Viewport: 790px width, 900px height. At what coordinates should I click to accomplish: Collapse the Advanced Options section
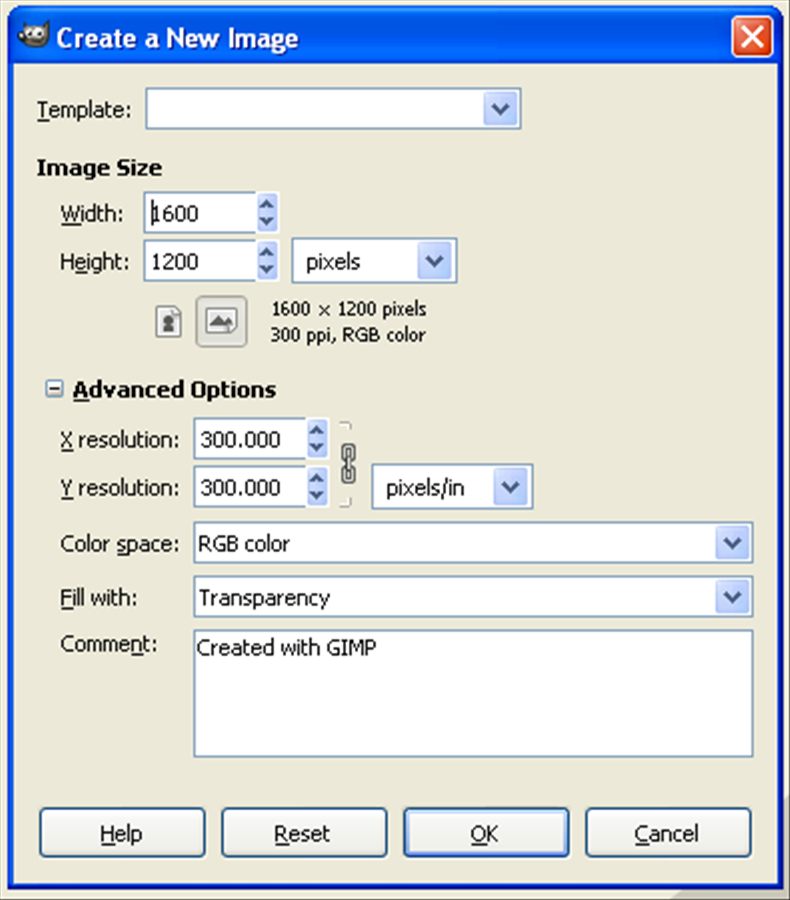tap(54, 389)
